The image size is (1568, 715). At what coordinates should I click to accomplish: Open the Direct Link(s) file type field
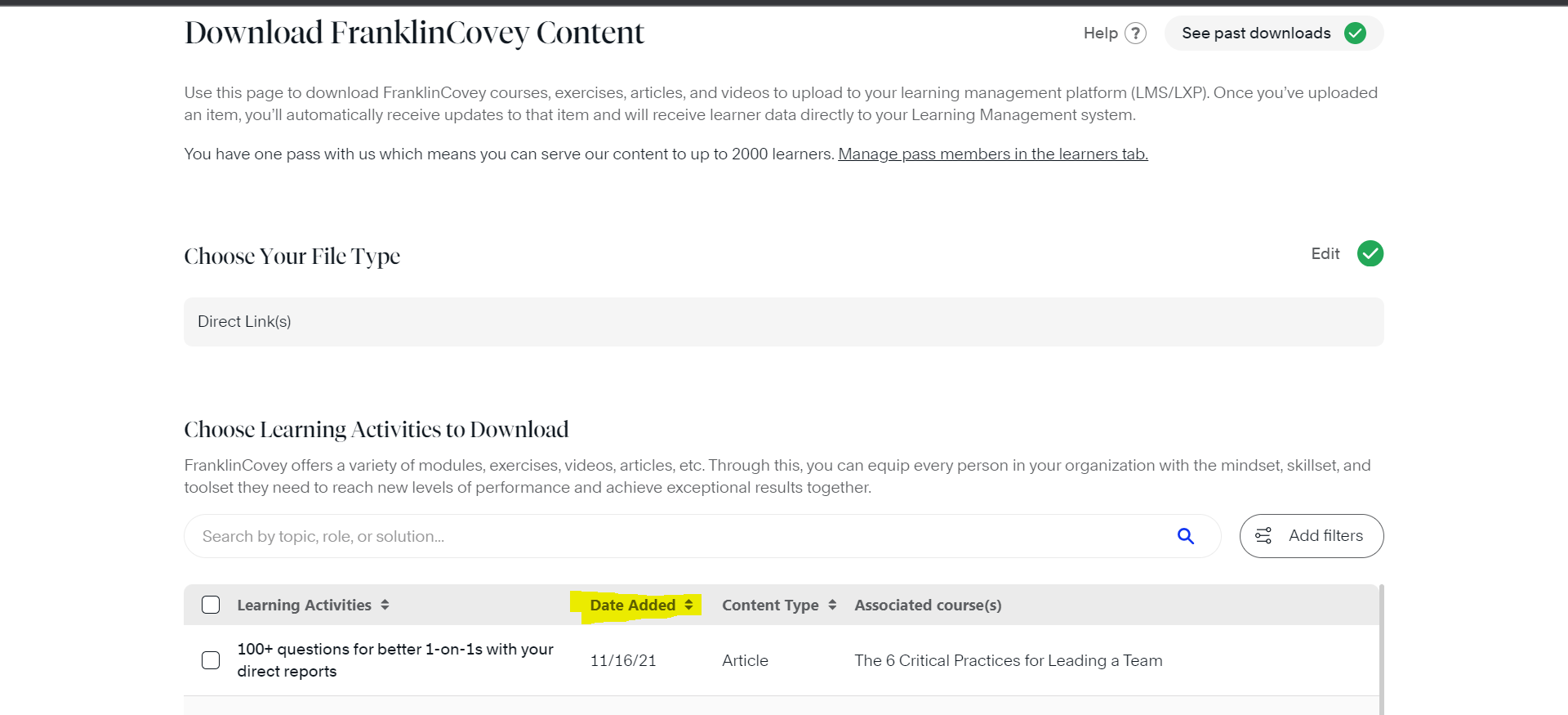click(782, 322)
